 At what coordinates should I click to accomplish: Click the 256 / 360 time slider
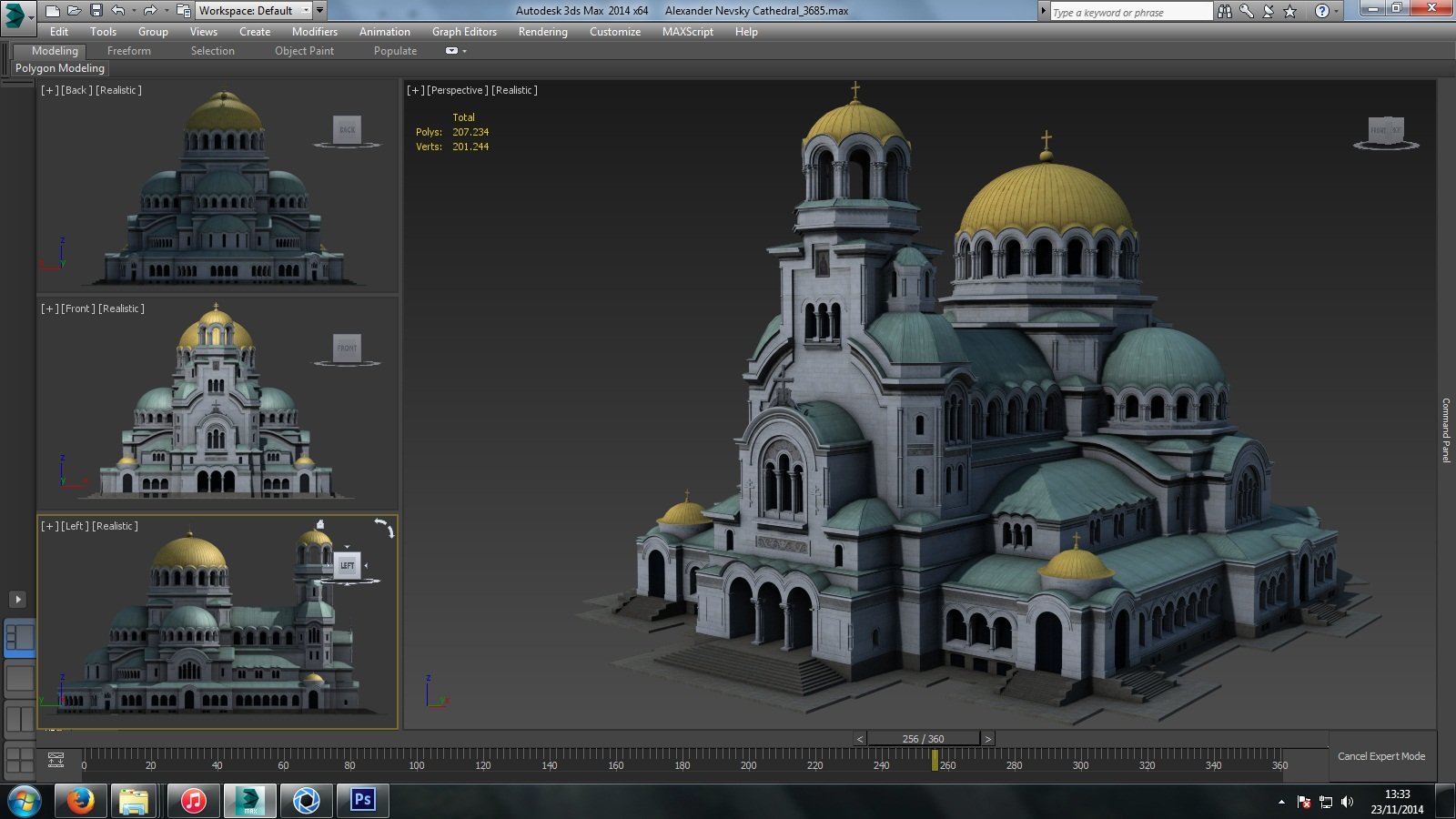pyautogui.click(x=924, y=739)
